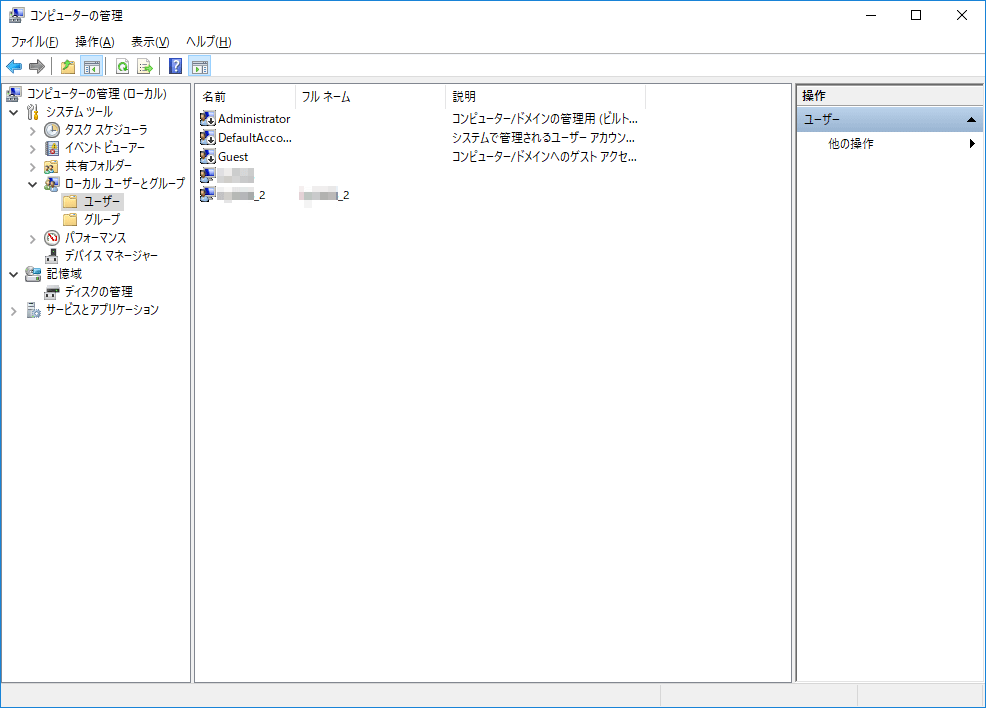Click description コンピューター/ドメインへのゲスト アクセ...
This screenshot has width=986, height=708.
pos(544,157)
